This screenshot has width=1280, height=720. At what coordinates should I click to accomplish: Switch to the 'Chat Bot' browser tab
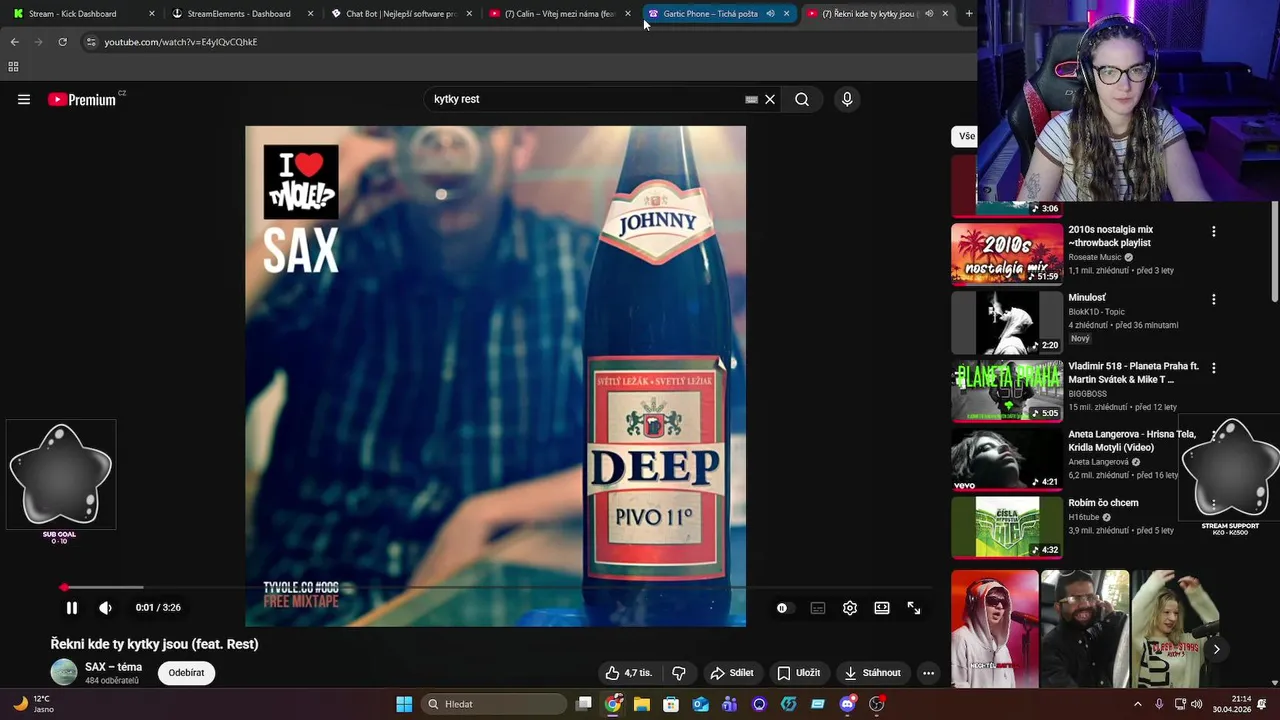pyautogui.click(x=400, y=14)
